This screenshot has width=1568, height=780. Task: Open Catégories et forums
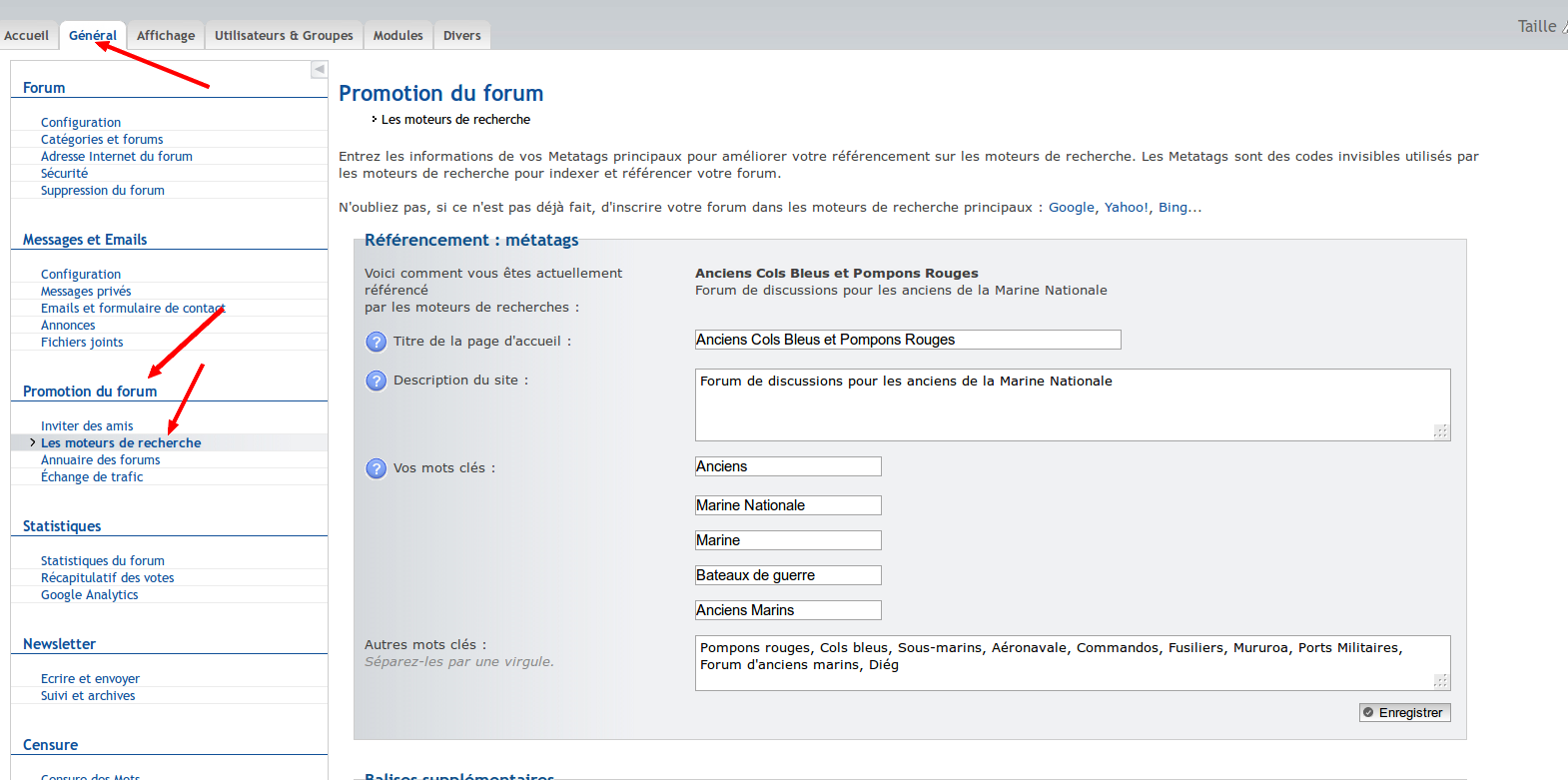click(x=102, y=140)
